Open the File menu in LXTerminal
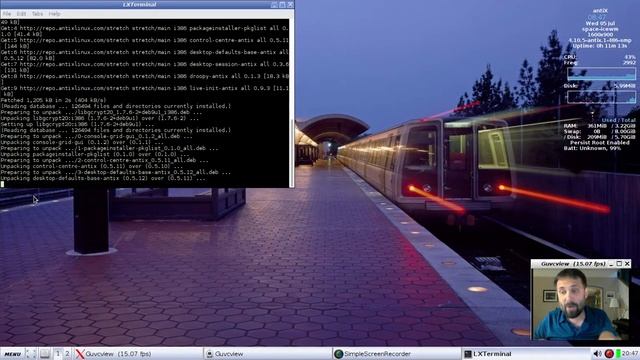 (x=7, y=14)
